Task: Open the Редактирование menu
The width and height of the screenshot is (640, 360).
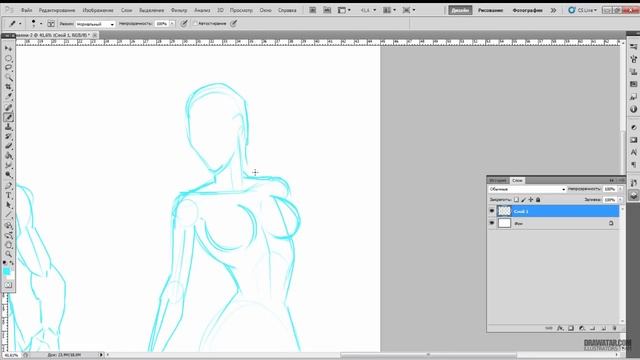Action: tap(57, 10)
